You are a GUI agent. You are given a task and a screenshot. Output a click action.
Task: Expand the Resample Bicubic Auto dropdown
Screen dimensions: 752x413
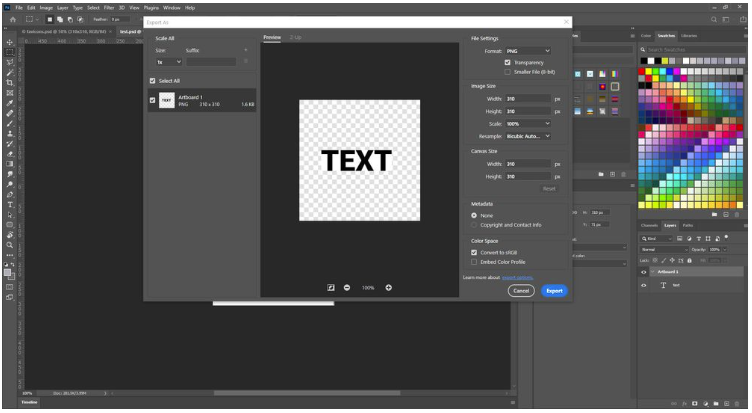[528, 136]
